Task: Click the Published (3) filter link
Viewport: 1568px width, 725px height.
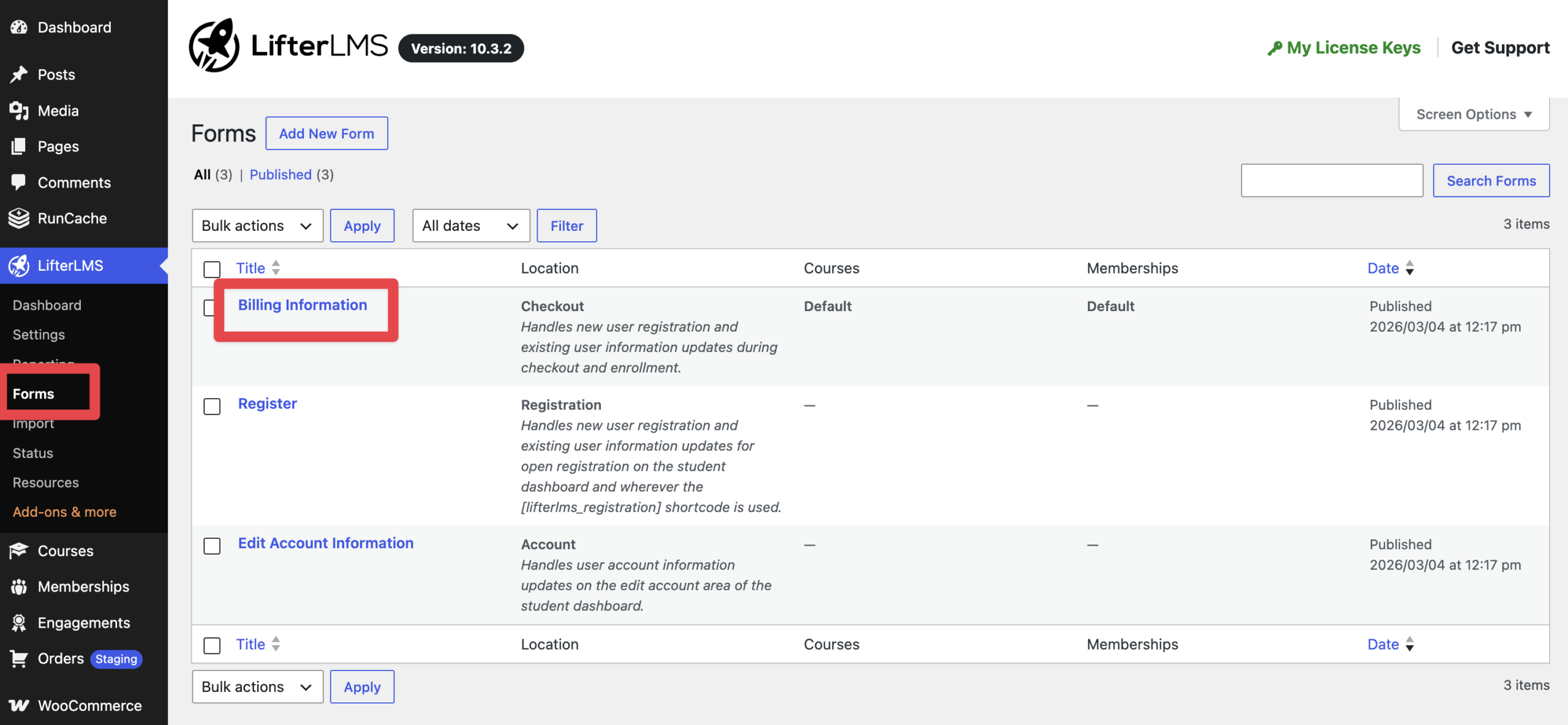Action: 292,175
